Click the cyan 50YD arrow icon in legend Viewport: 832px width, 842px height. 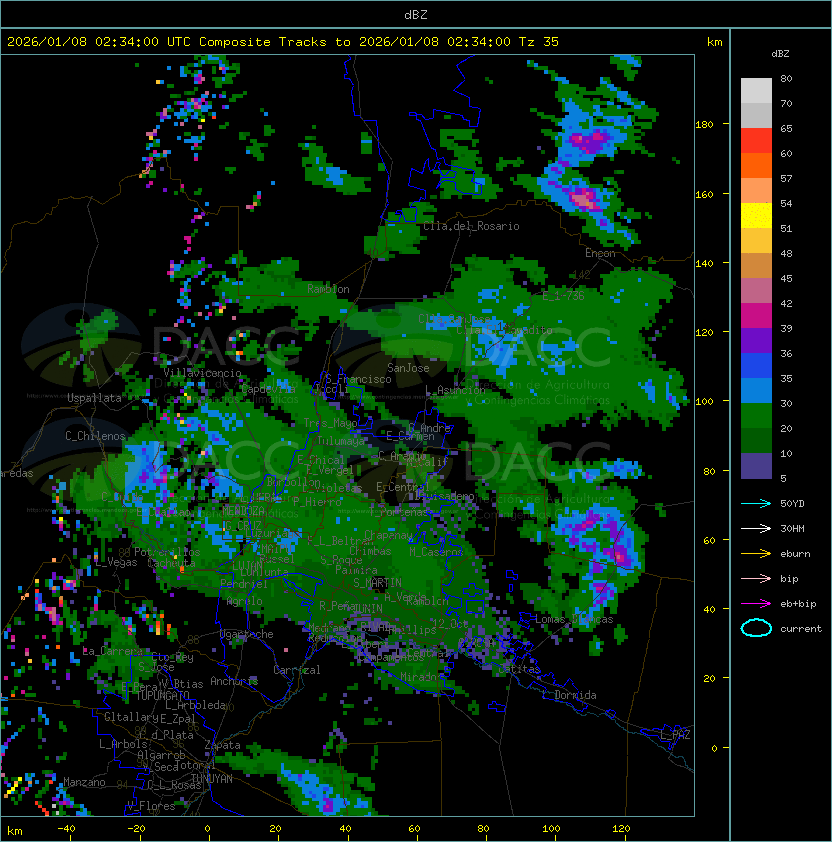pyautogui.click(x=756, y=504)
